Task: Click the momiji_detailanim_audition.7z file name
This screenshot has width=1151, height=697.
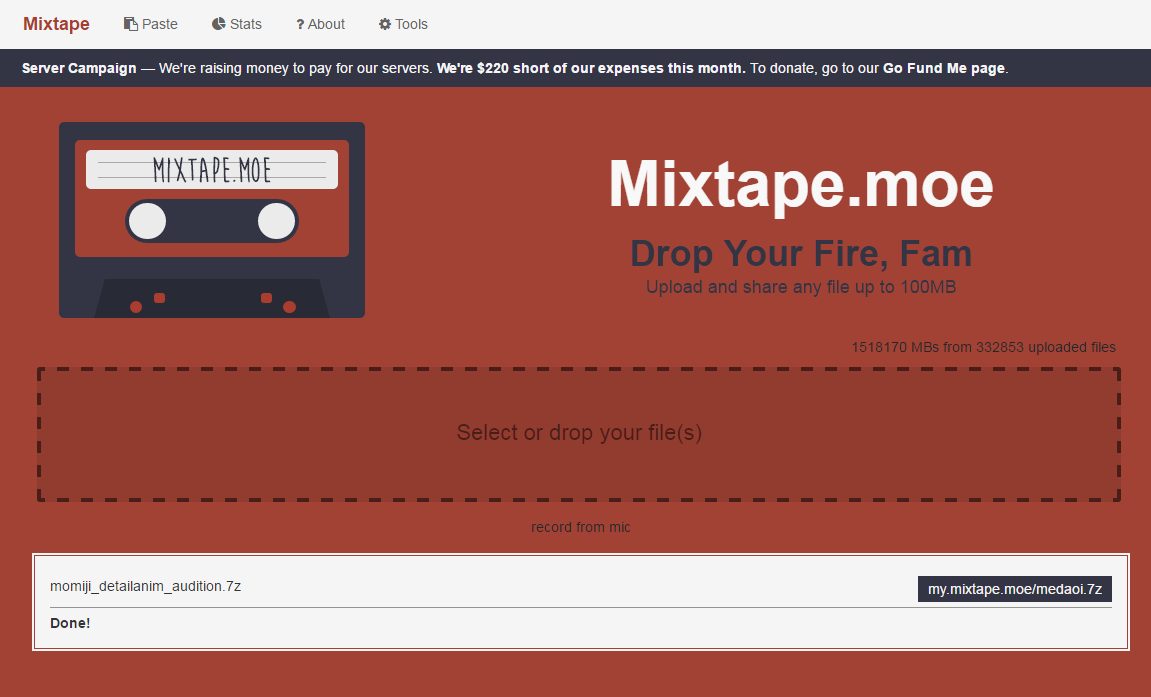Action: click(145, 586)
